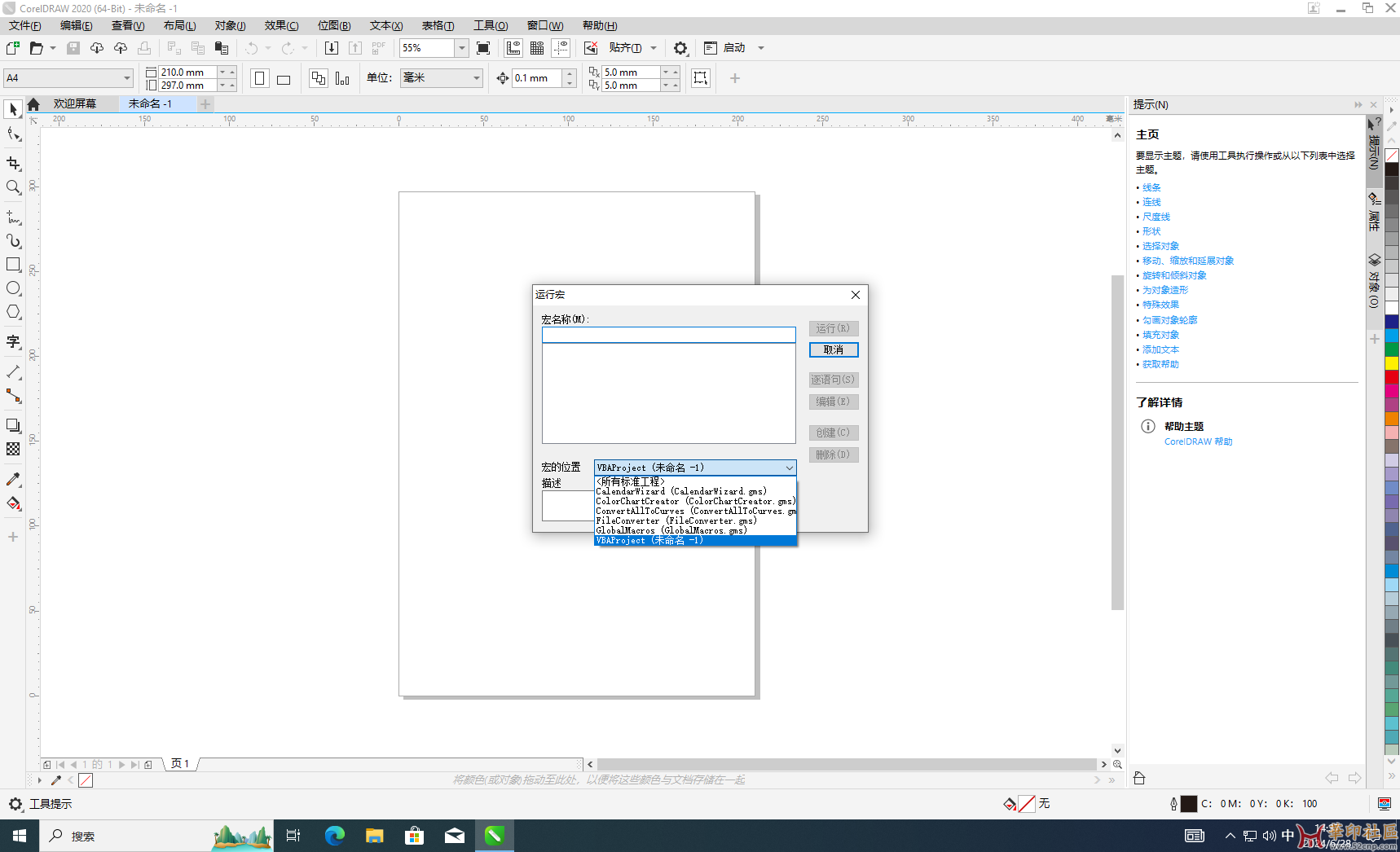
Task: Expand the Open file dropdown arrow
Action: tap(53, 48)
